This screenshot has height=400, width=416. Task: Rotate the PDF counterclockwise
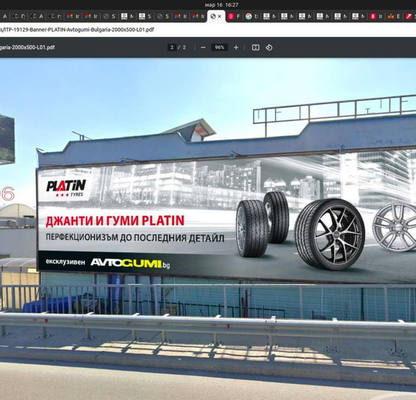[269, 47]
